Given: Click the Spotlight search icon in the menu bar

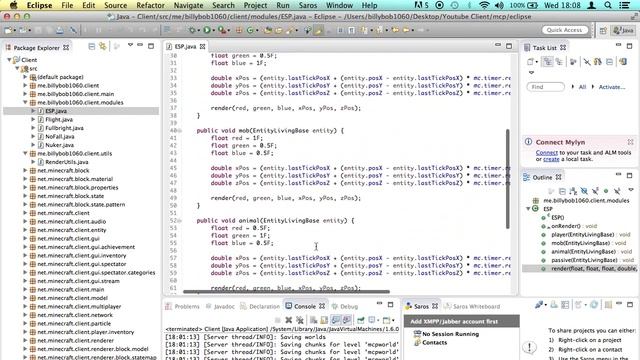Looking at the screenshot, I should (x=608, y=5).
